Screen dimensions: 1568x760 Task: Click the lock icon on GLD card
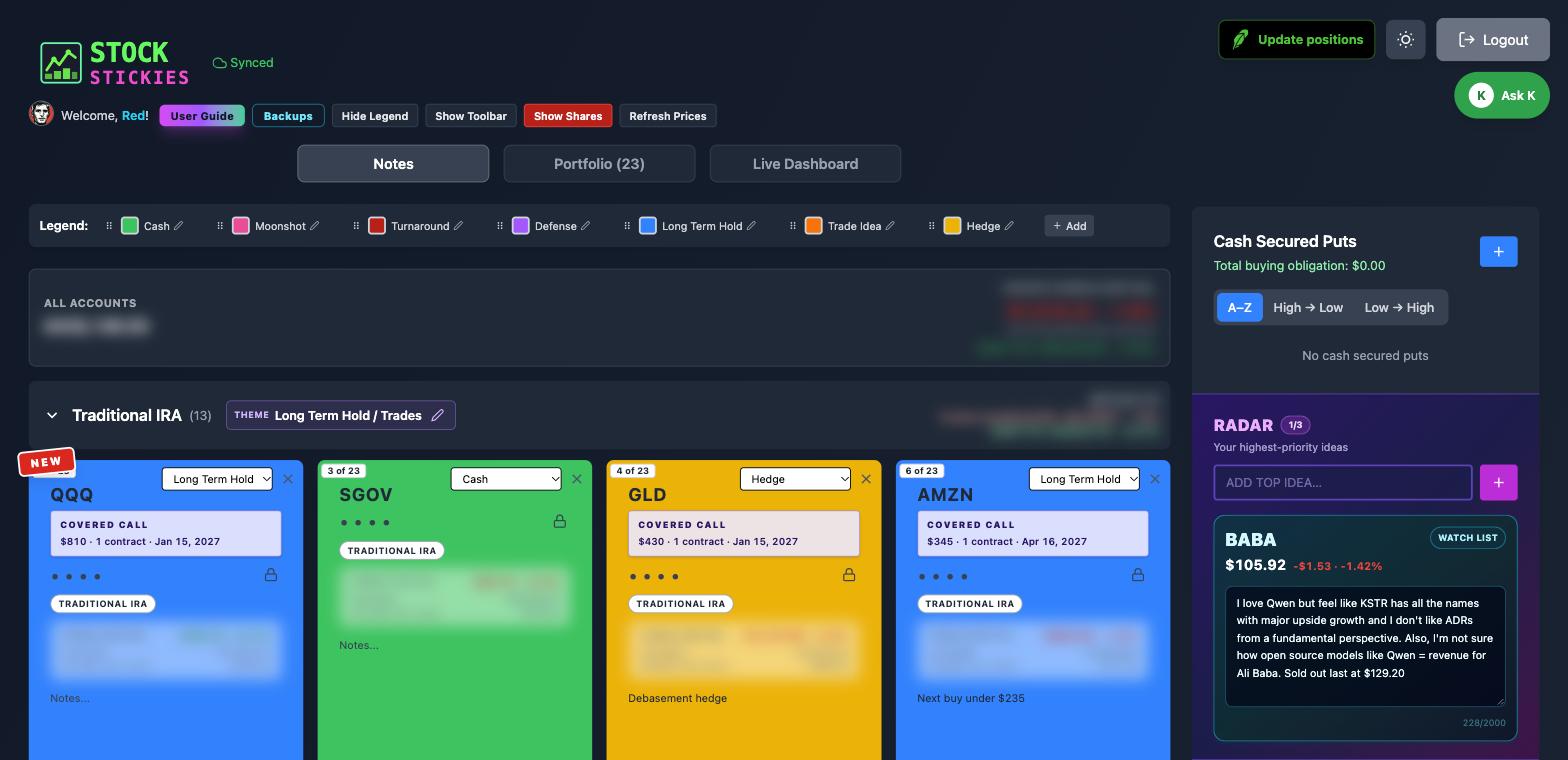pos(849,575)
